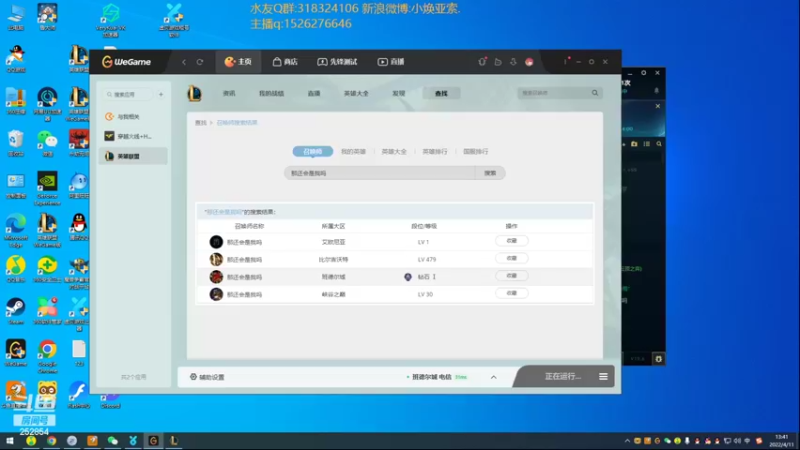Viewport: 800px width, 450px height.
Task: Open the 先锋测试 tab
Action: (337, 62)
